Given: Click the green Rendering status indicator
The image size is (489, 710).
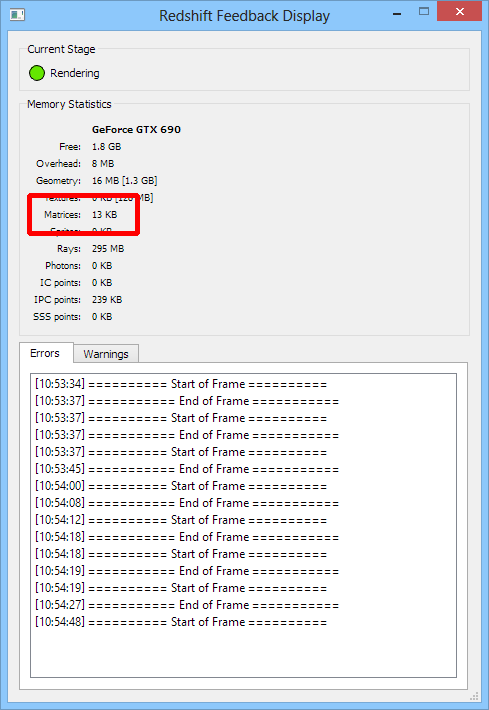Looking at the screenshot, I should [x=37, y=73].
